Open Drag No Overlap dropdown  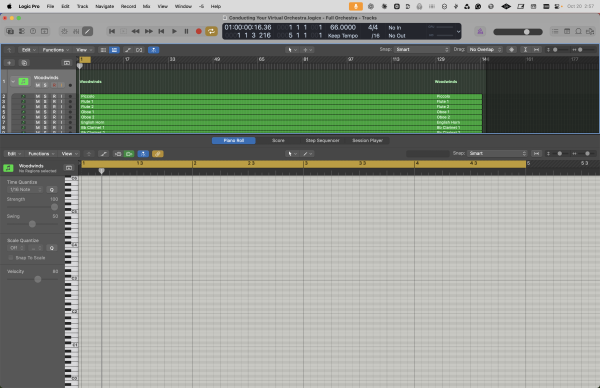tap(485, 50)
